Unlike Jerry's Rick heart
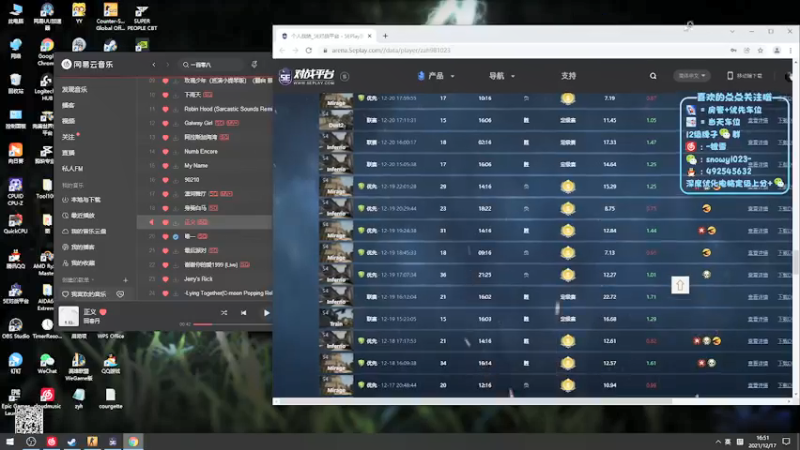 (x=165, y=279)
